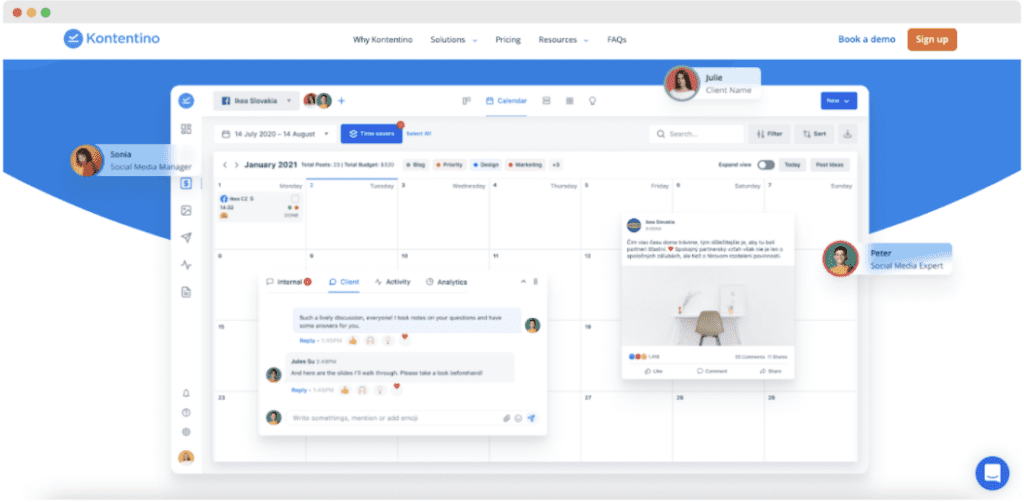Toggle the Expand view switch

point(765,165)
